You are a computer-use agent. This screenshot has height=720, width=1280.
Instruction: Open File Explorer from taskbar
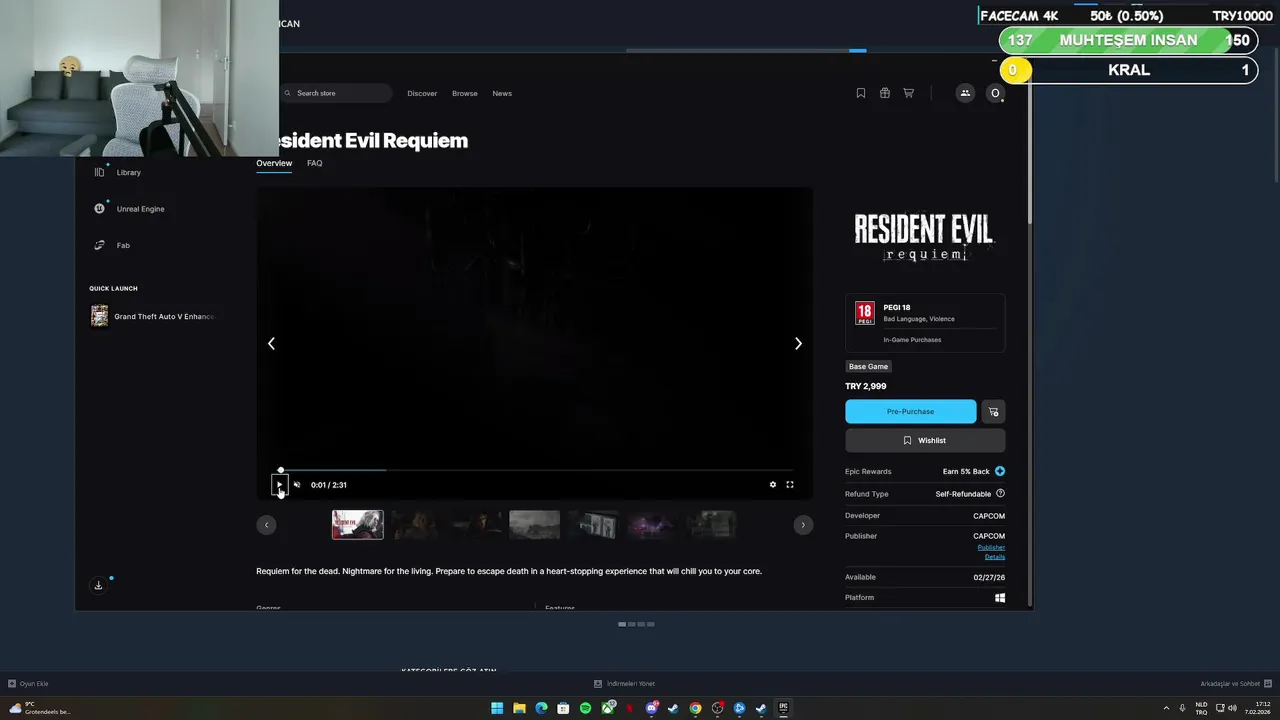[519, 708]
